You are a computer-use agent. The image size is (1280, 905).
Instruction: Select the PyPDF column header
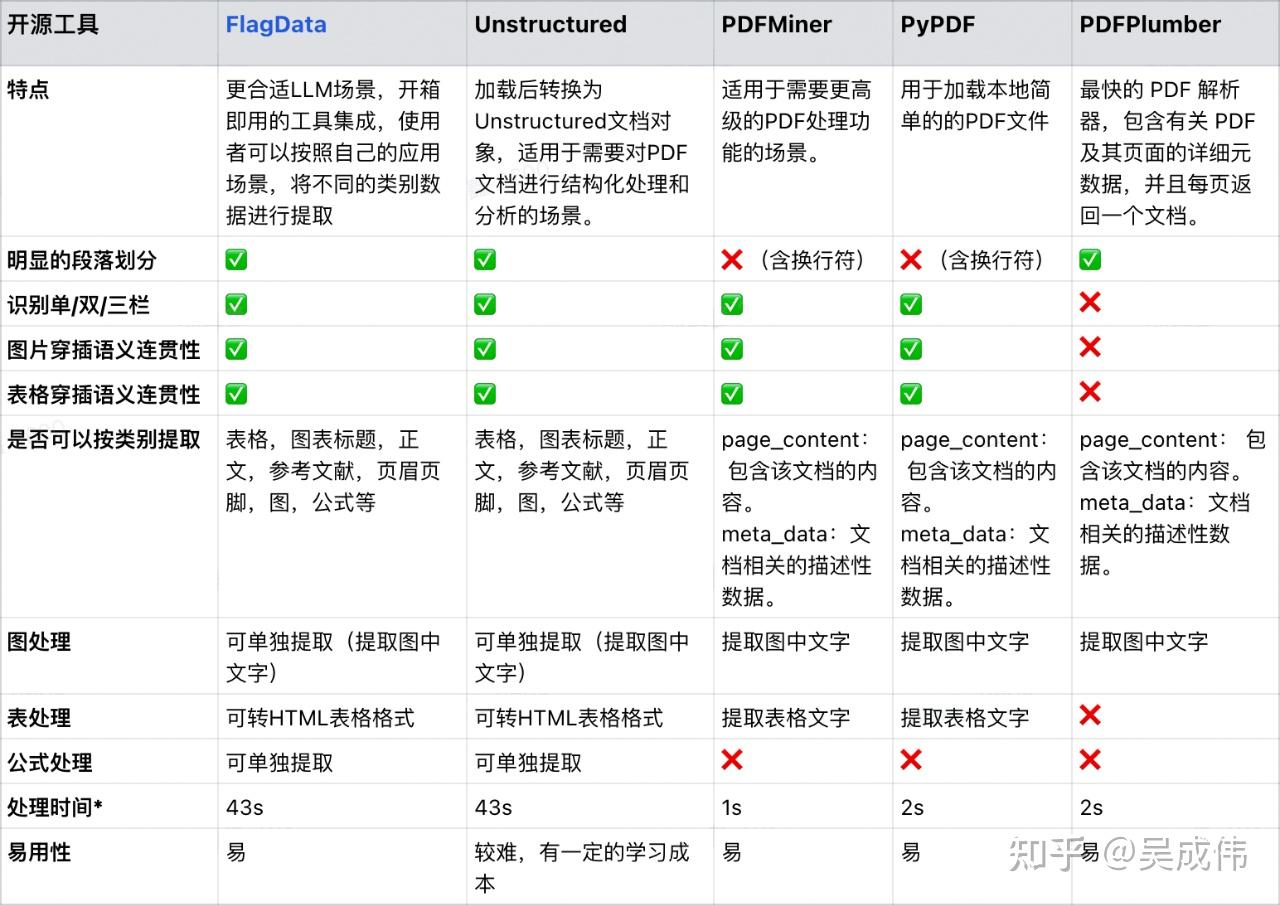937,24
